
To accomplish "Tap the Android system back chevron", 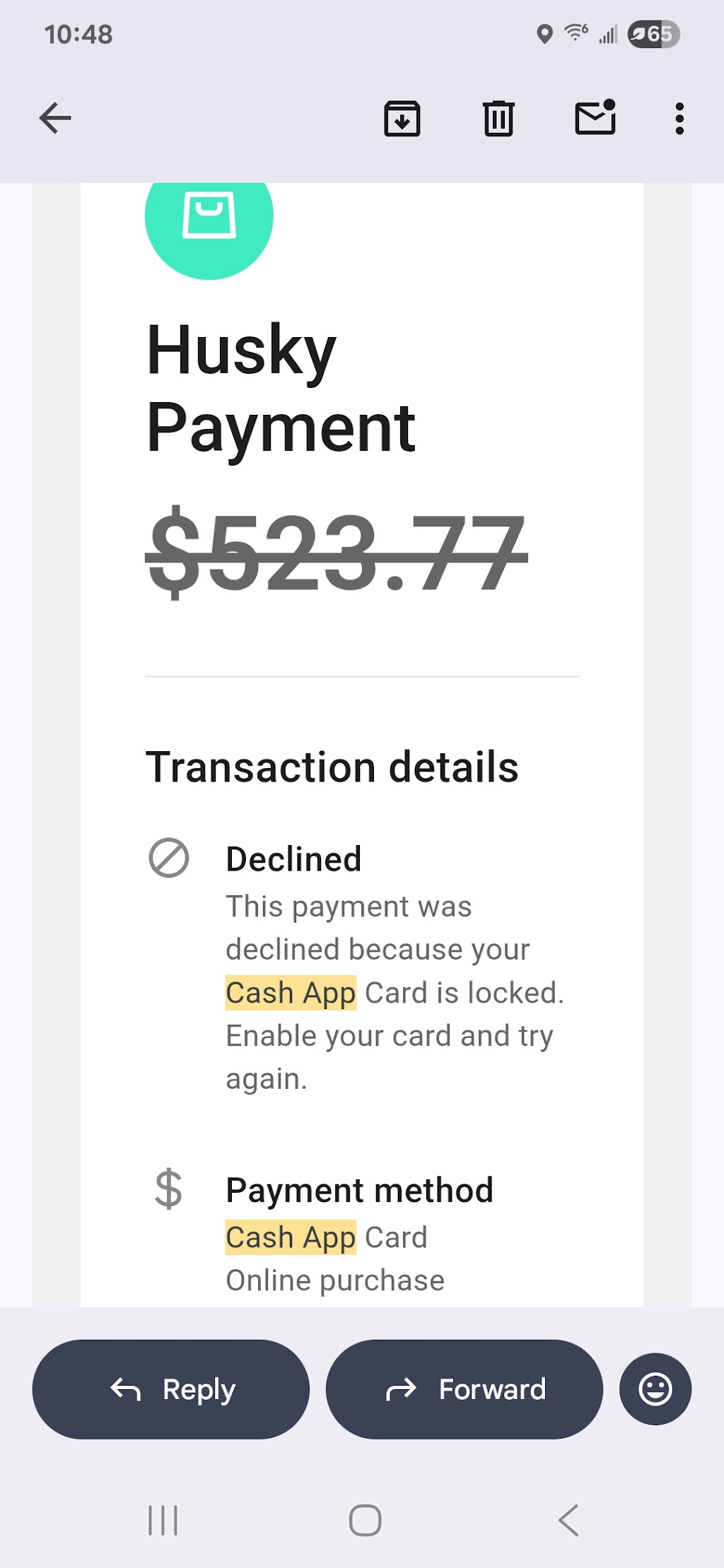I will click(x=568, y=1520).
